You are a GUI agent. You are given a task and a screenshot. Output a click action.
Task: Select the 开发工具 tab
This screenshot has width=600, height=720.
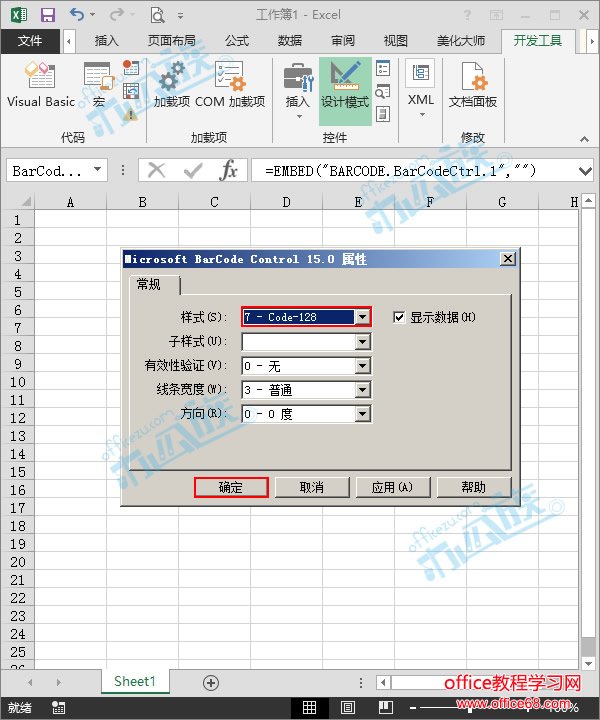click(538, 41)
